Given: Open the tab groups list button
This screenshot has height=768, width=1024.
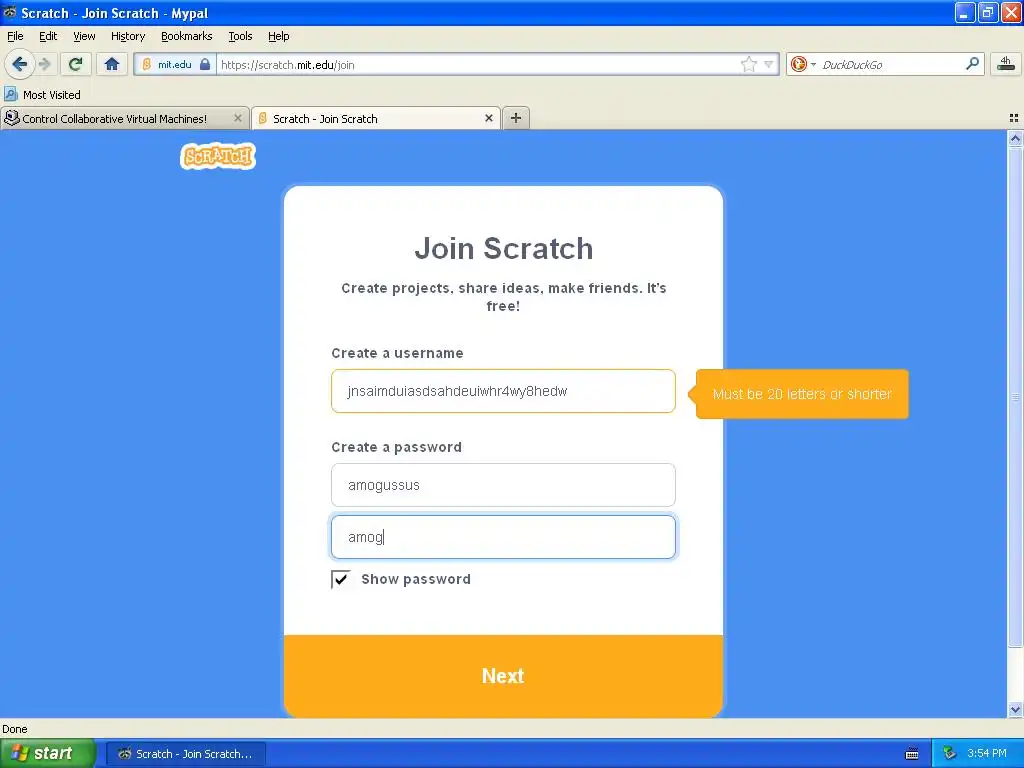Looking at the screenshot, I should tap(1014, 118).
